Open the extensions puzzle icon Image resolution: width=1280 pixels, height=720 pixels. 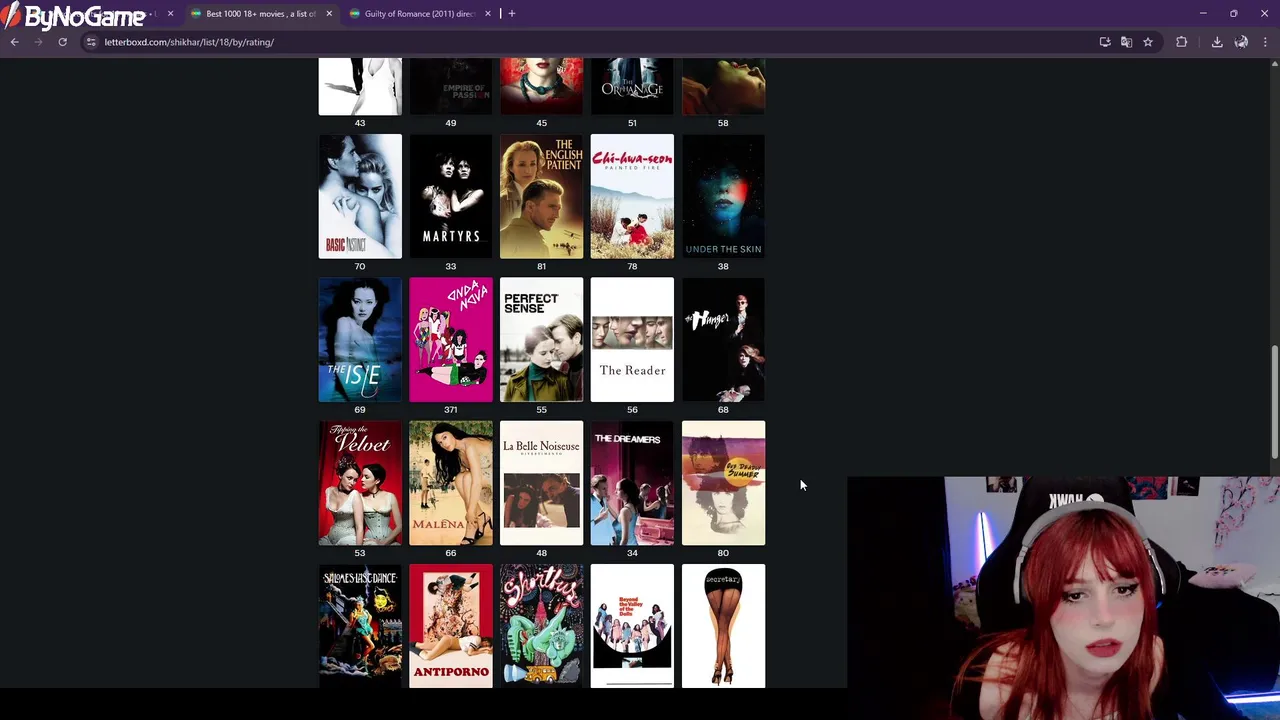(1182, 42)
